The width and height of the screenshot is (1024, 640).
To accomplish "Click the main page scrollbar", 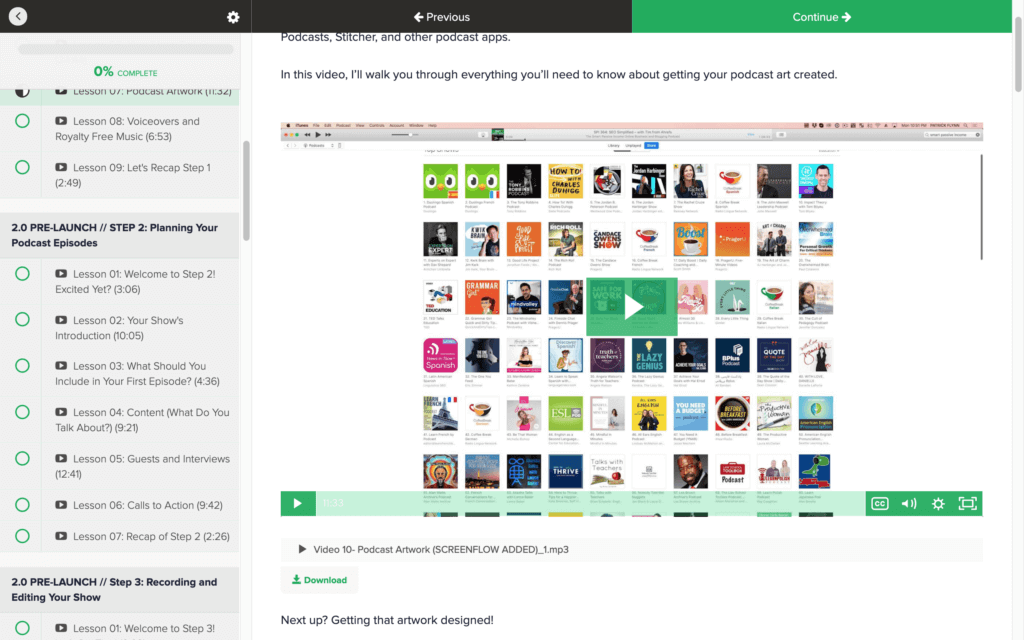I will (1017, 54).
